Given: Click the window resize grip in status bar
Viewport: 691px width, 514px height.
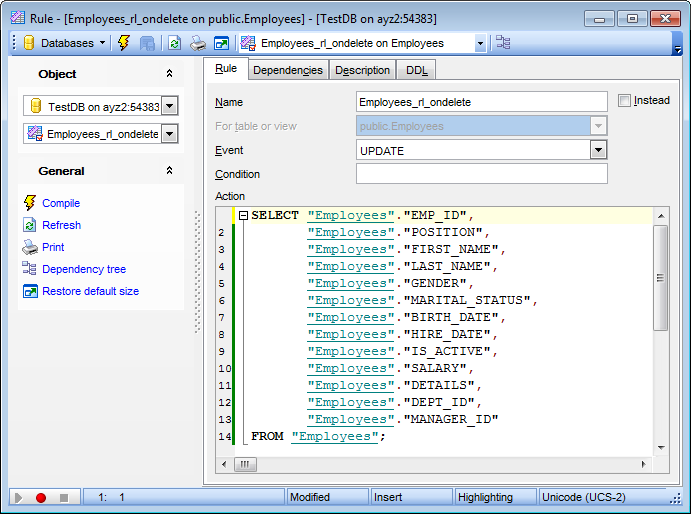Looking at the screenshot, I should point(676,499).
